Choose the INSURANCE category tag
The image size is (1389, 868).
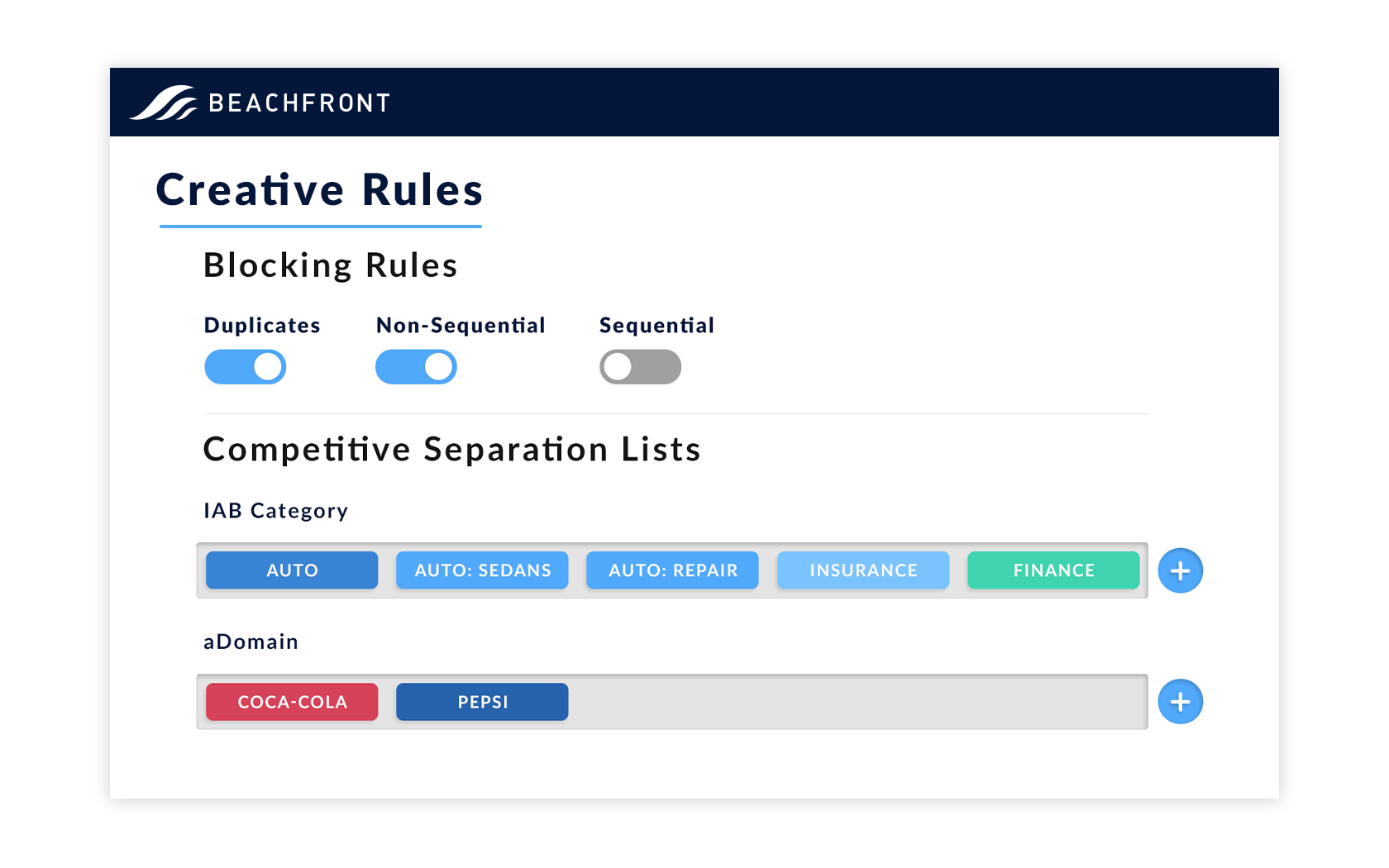(863, 570)
